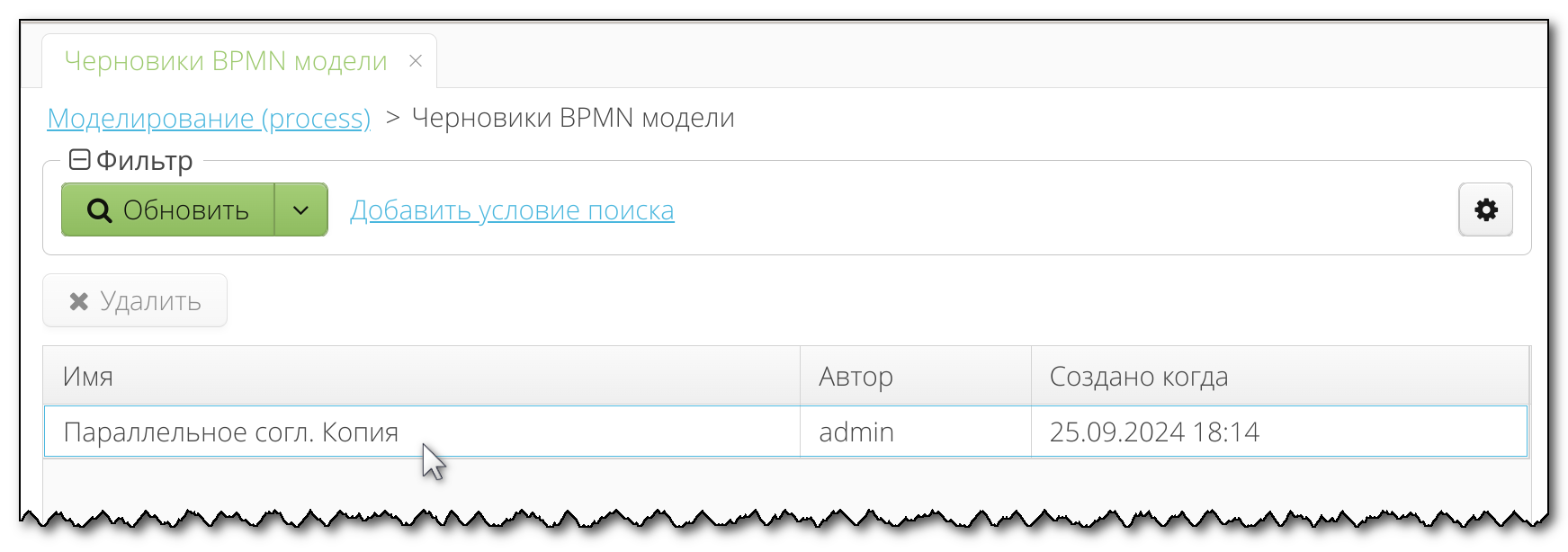Click the admin author cell
Screen dimensions: 1568x552
pos(856,432)
